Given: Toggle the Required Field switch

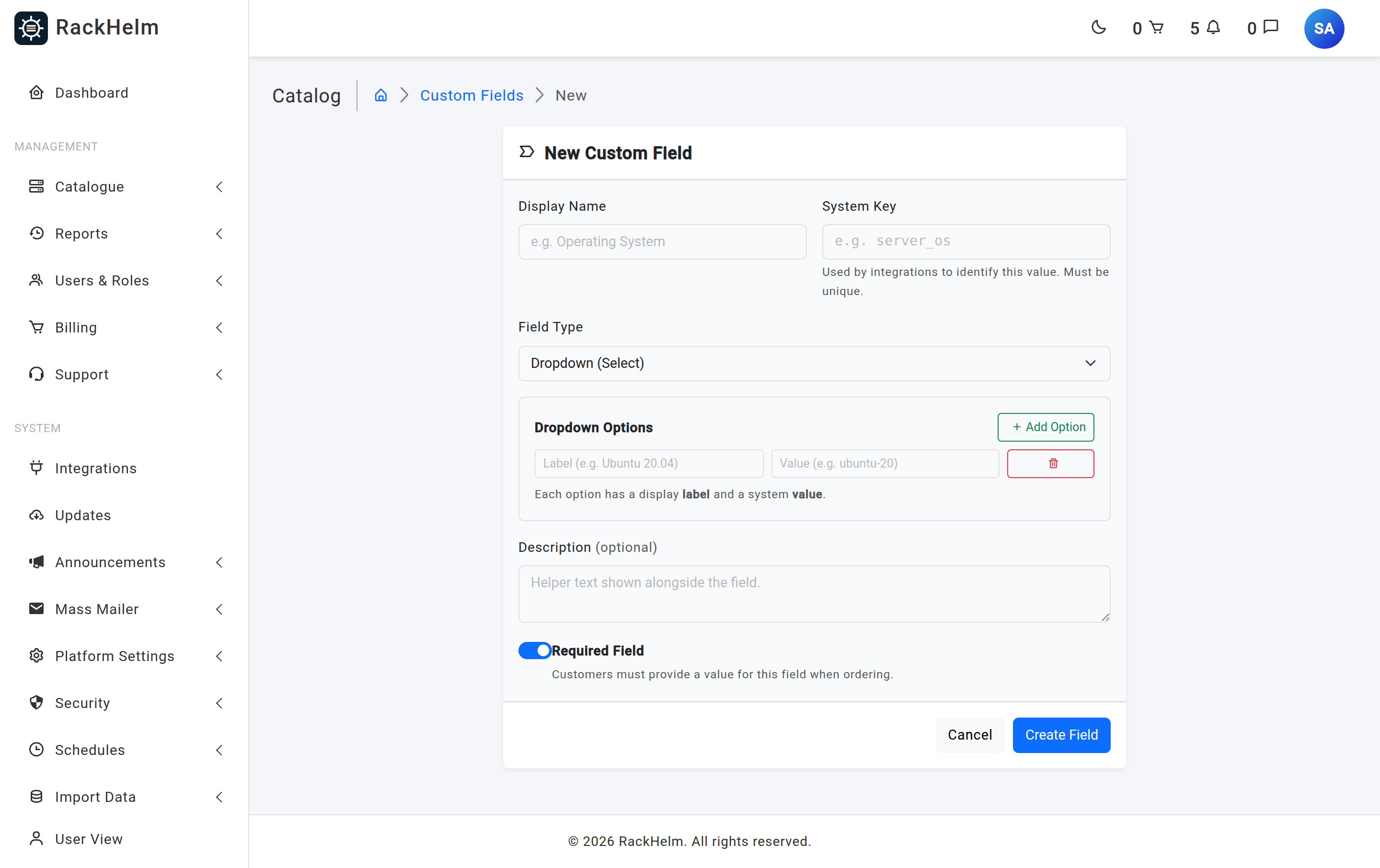Looking at the screenshot, I should 534,651.
